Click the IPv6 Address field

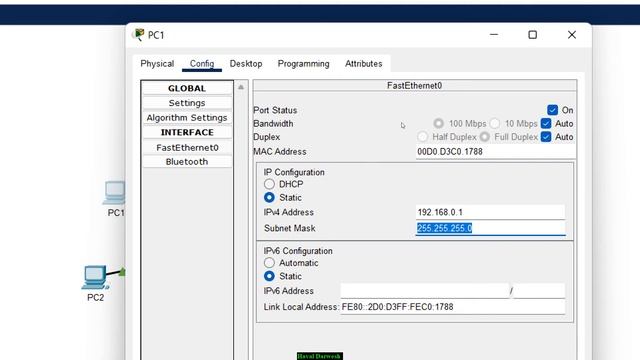coord(424,291)
